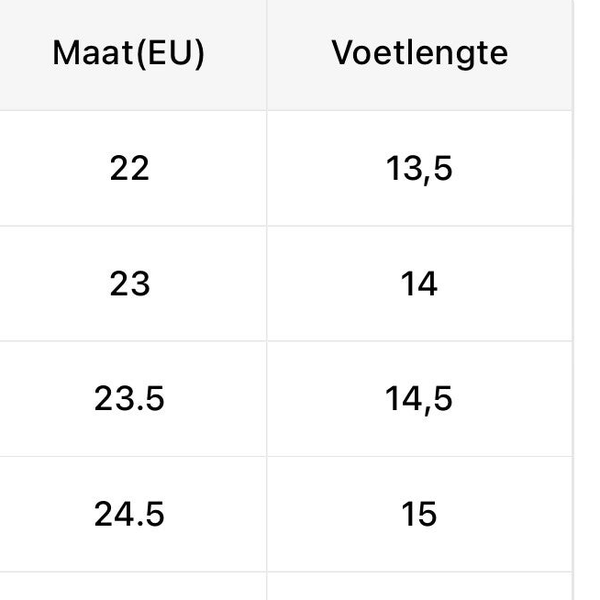Click the empty cell below size 24.5
This screenshot has height=600, width=600.
pyautogui.click(x=129, y=587)
